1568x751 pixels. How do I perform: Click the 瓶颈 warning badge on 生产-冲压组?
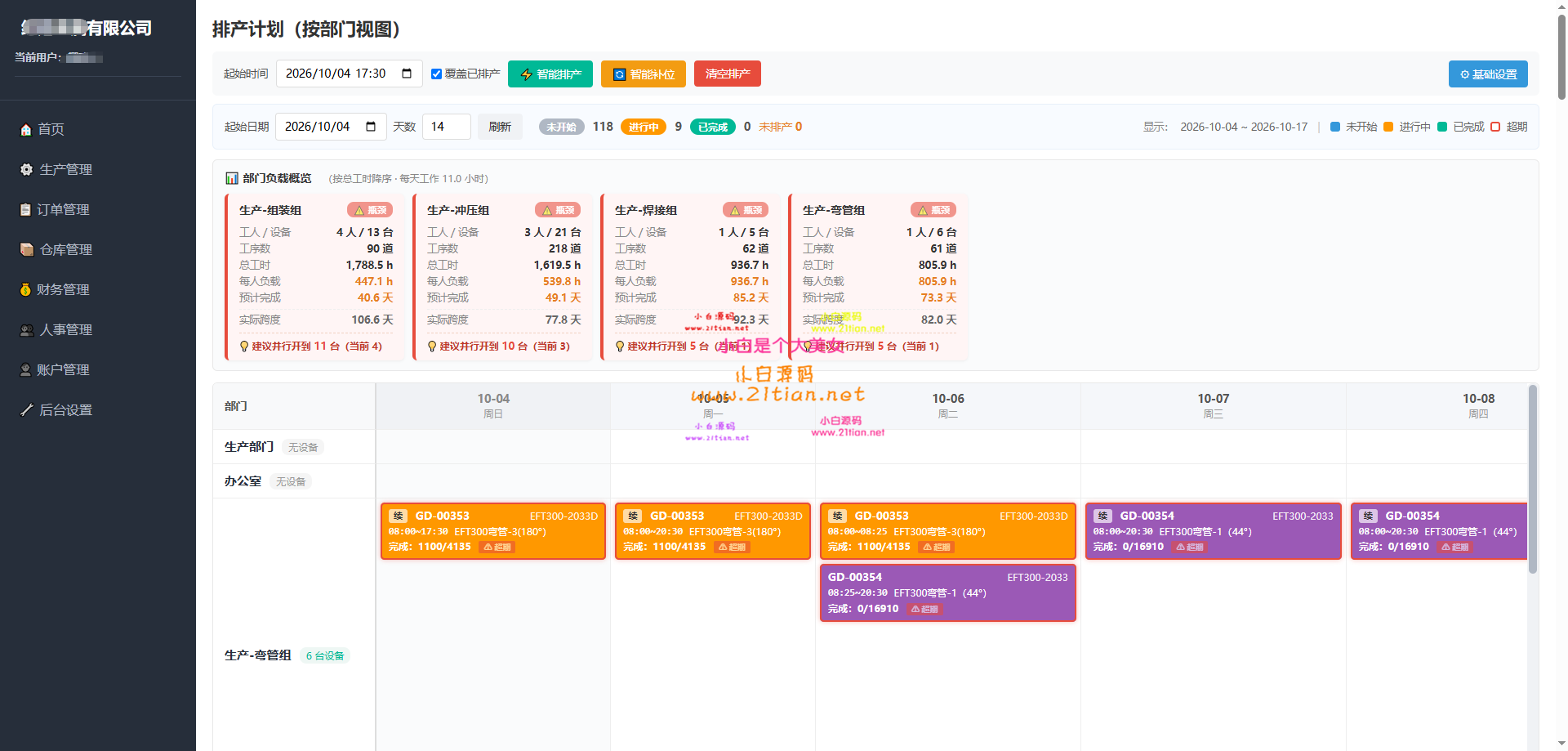coord(558,210)
